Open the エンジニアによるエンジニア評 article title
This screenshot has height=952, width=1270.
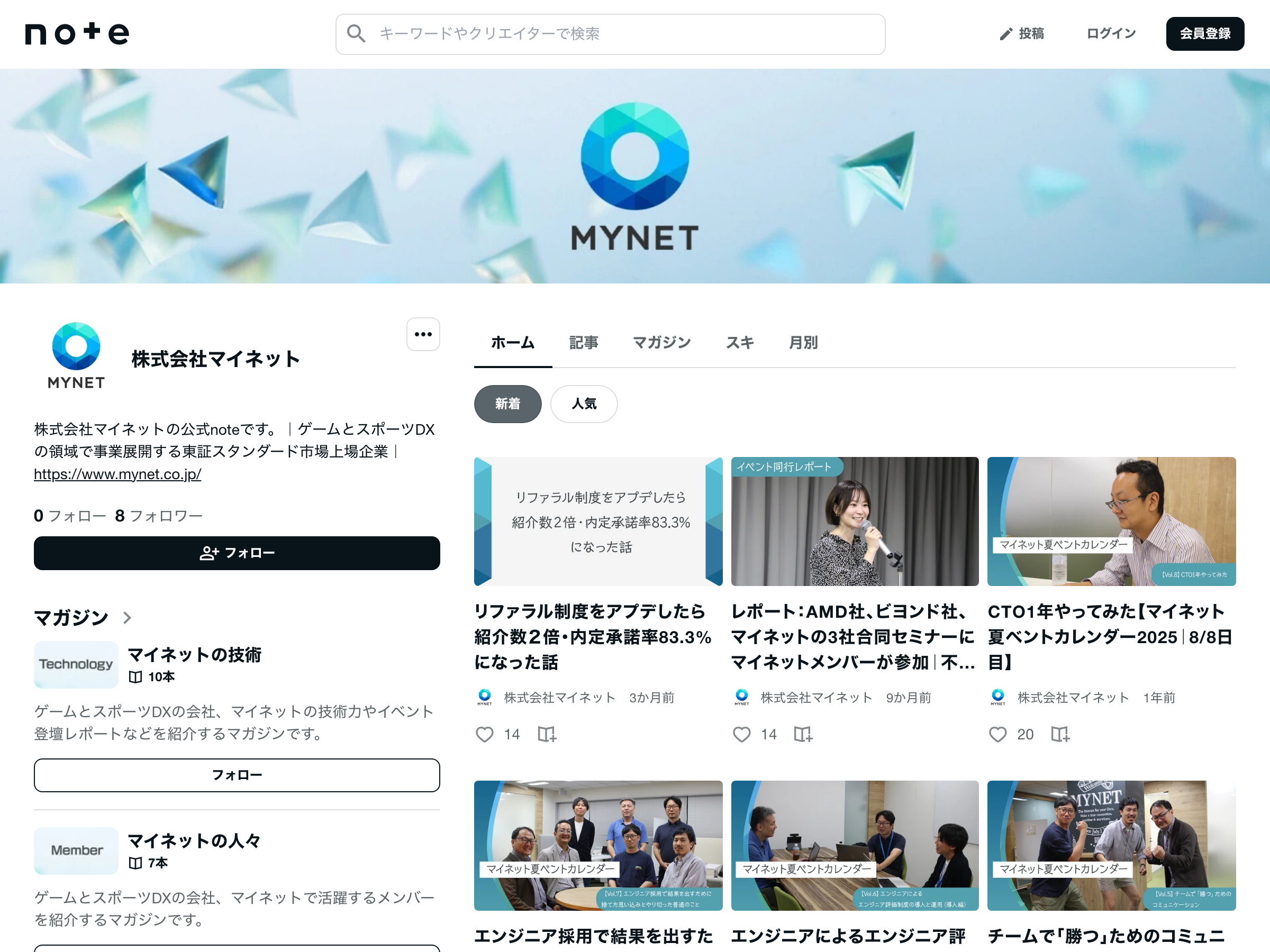pos(849,937)
